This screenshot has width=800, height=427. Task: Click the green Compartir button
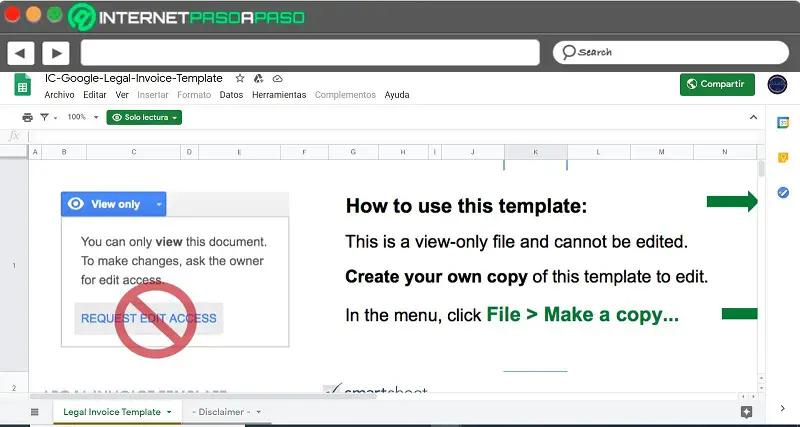coord(717,84)
